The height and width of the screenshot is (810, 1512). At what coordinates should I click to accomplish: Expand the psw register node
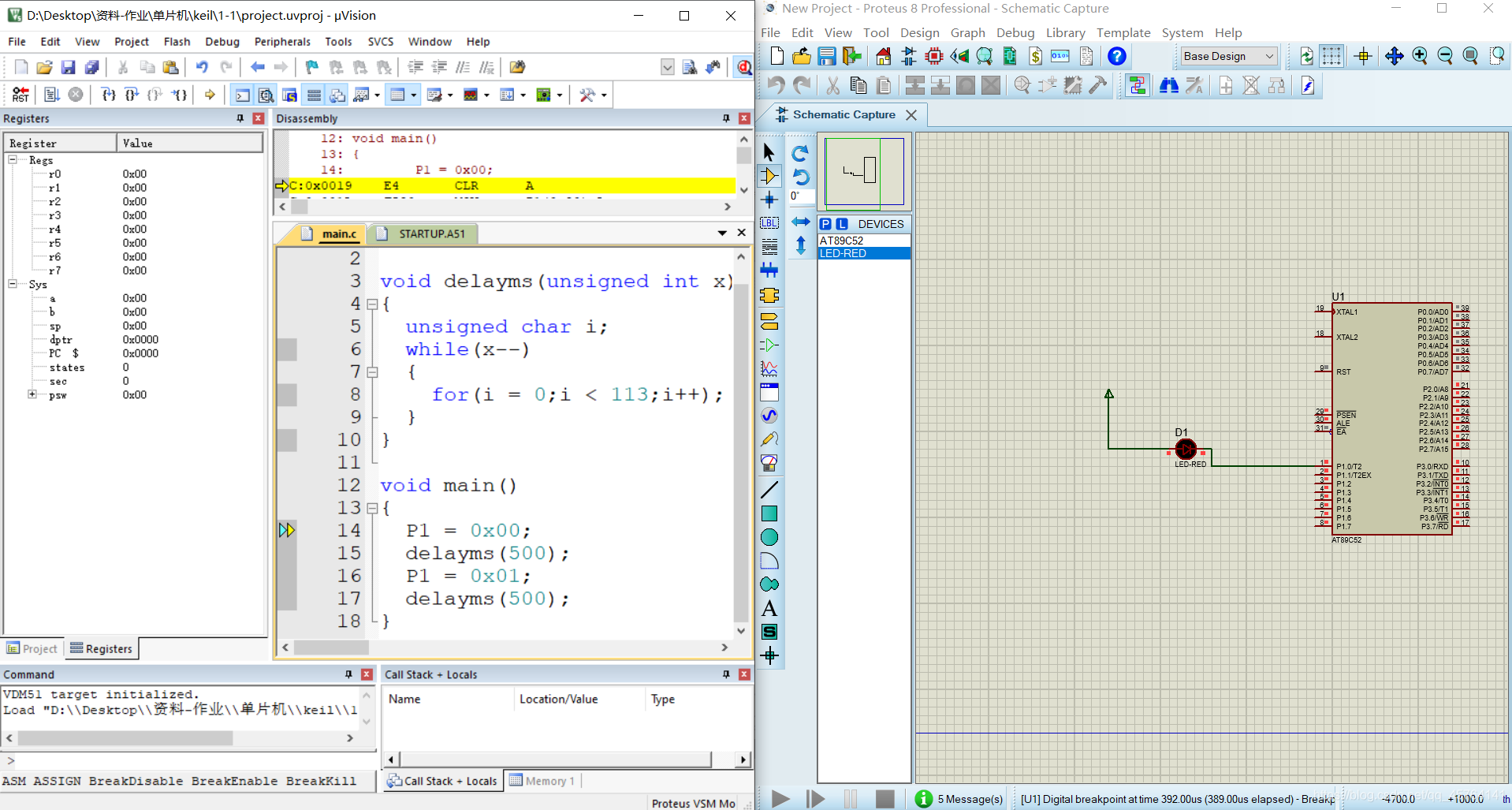tap(32, 394)
